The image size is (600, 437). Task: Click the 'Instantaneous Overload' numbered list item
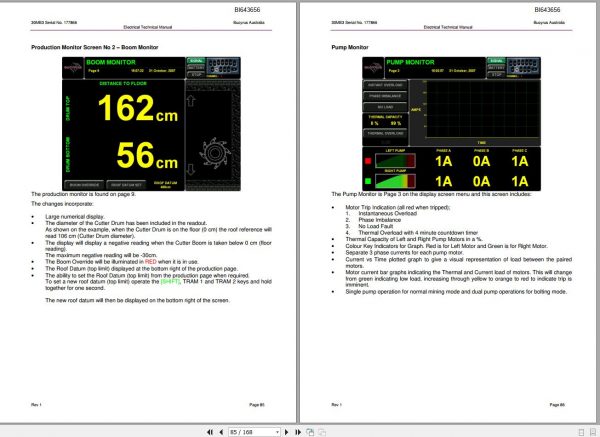click(388, 214)
